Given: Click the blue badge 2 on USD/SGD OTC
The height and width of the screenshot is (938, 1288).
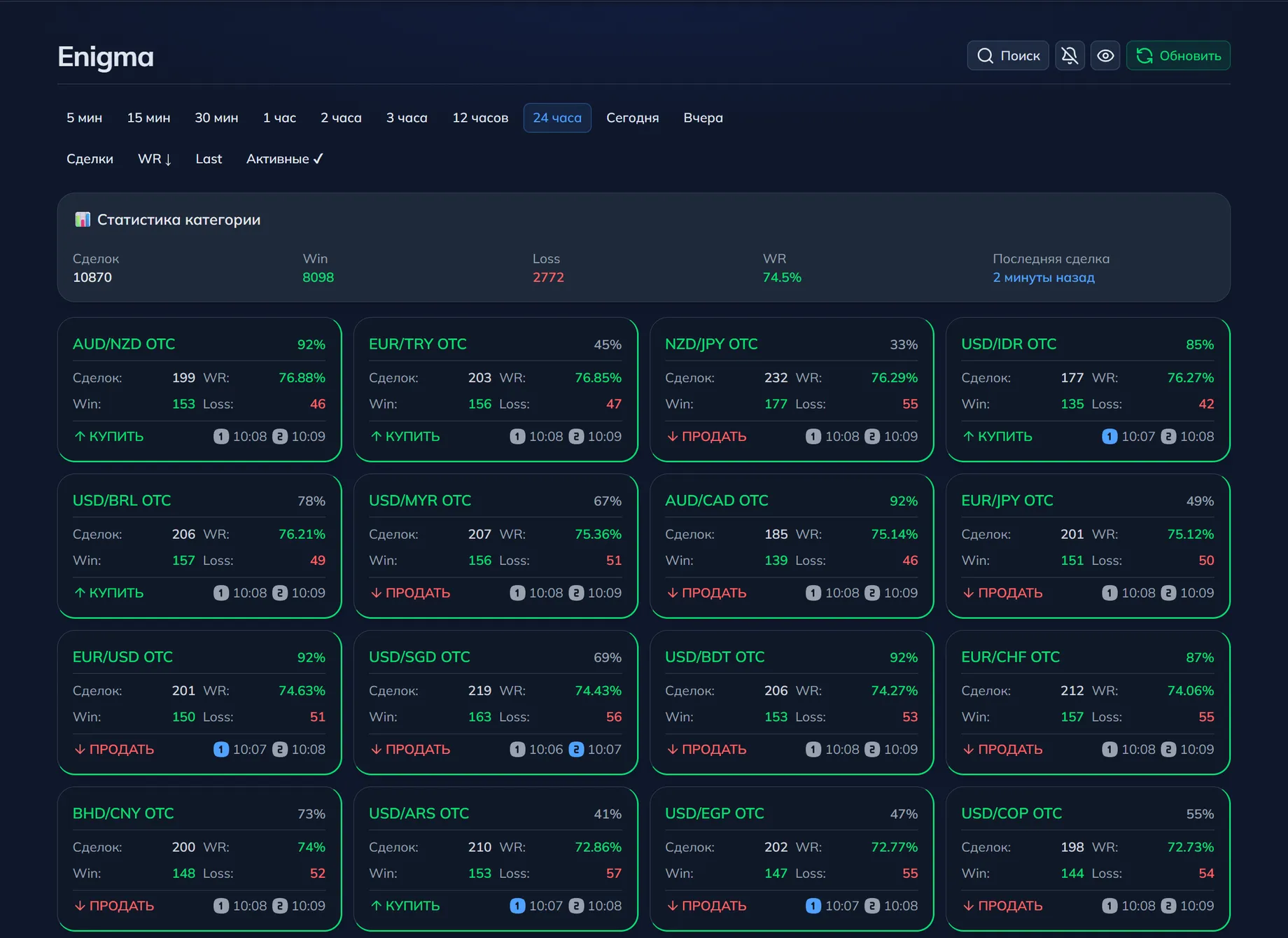Looking at the screenshot, I should coord(576,750).
